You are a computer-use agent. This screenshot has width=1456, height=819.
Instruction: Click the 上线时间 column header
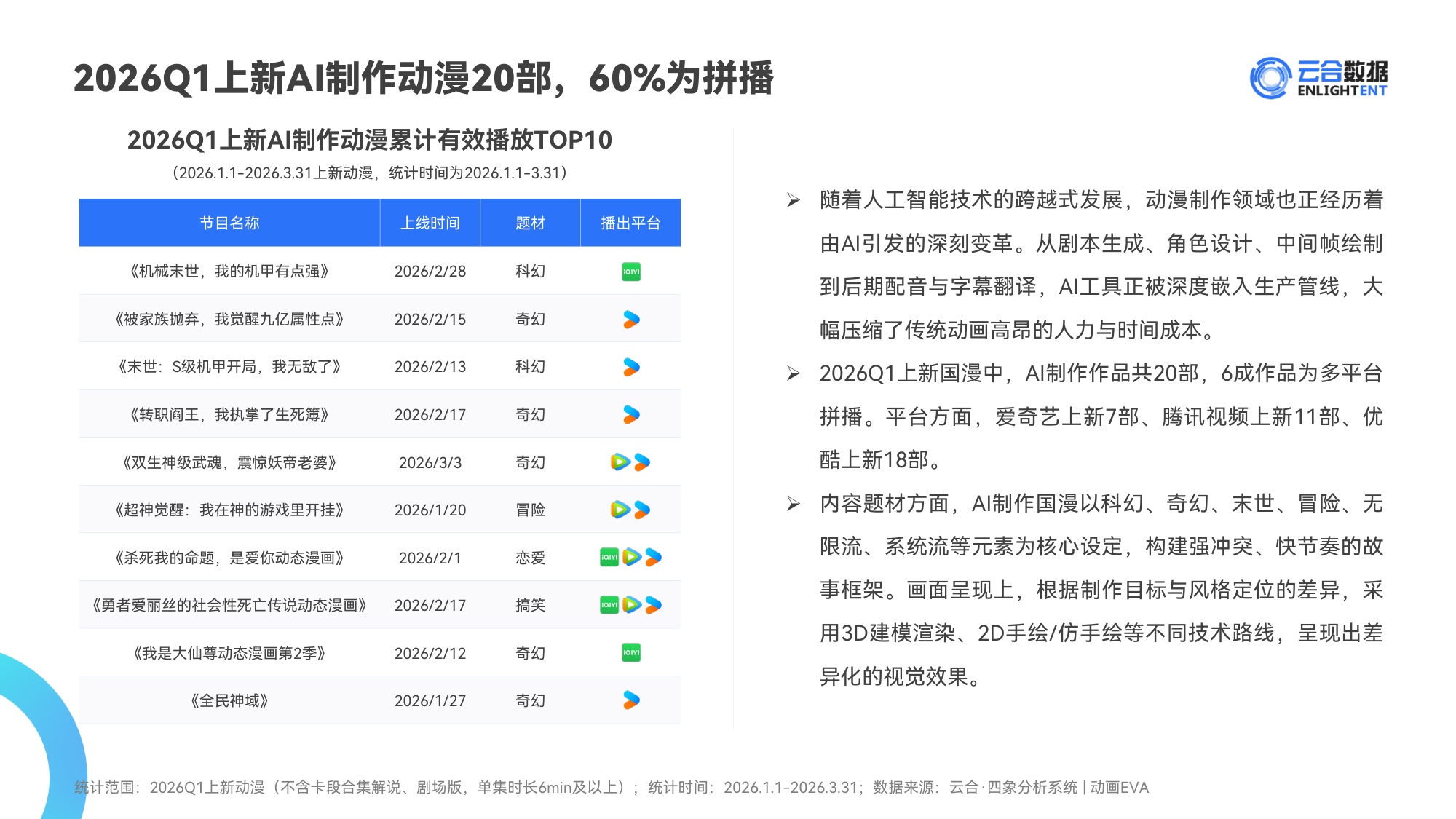point(430,223)
